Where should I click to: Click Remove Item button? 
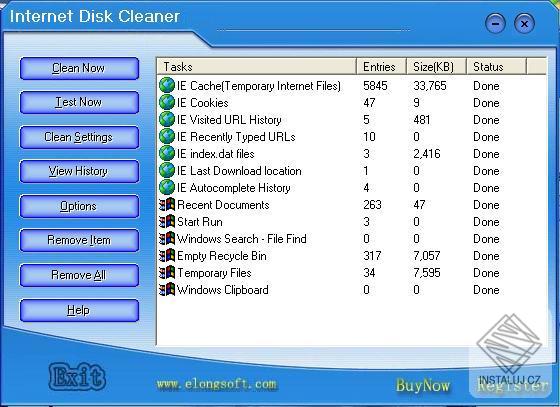(x=79, y=240)
